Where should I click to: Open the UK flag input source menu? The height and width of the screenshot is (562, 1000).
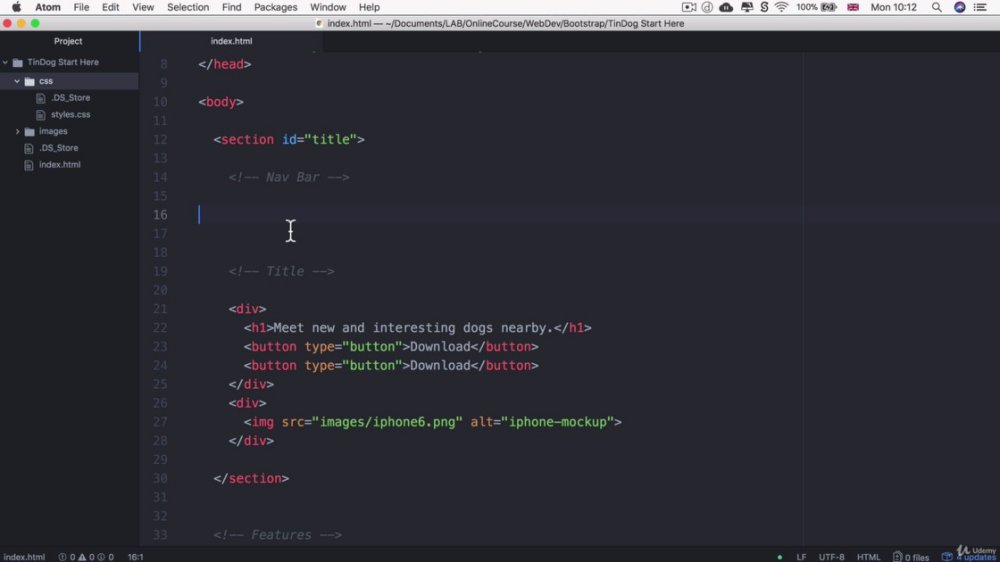853,7
